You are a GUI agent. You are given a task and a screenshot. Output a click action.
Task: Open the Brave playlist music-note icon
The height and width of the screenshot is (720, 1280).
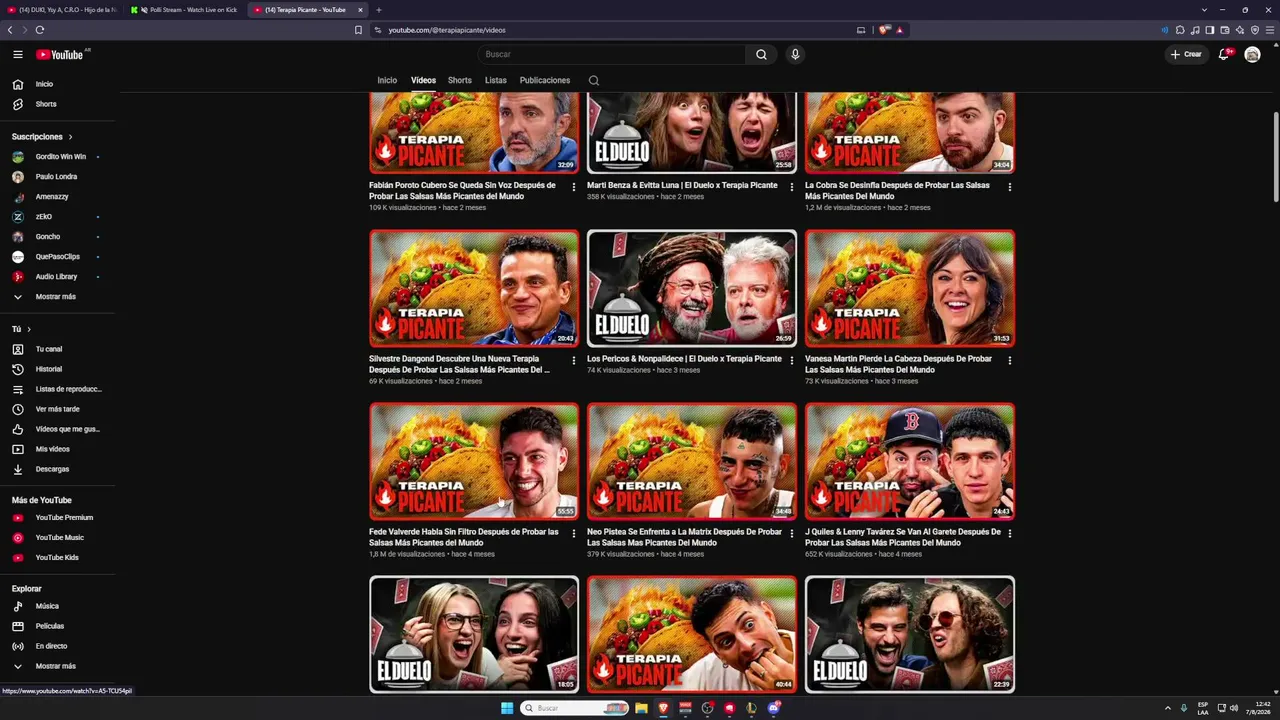[1195, 30]
